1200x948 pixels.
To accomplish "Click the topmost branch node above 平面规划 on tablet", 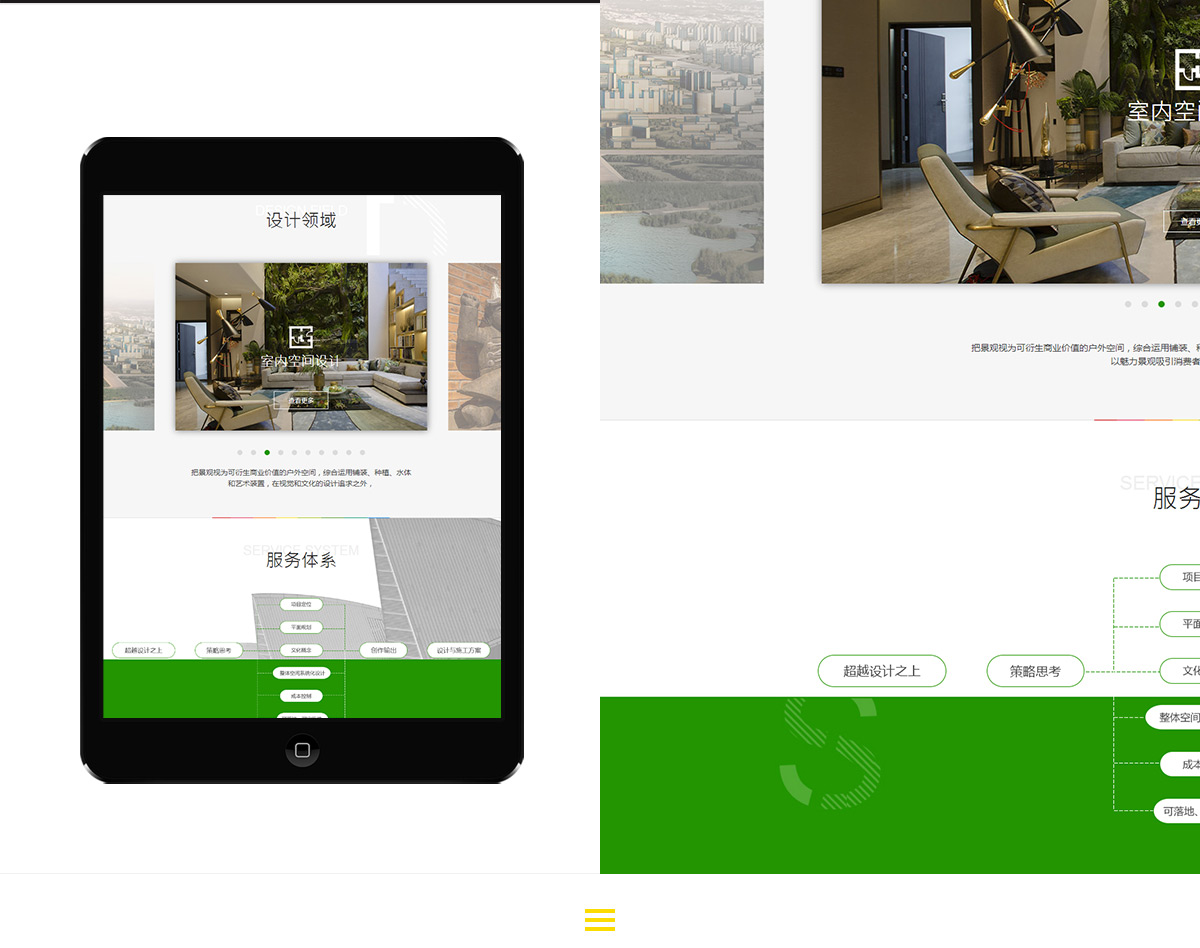I will pyautogui.click(x=301, y=604).
